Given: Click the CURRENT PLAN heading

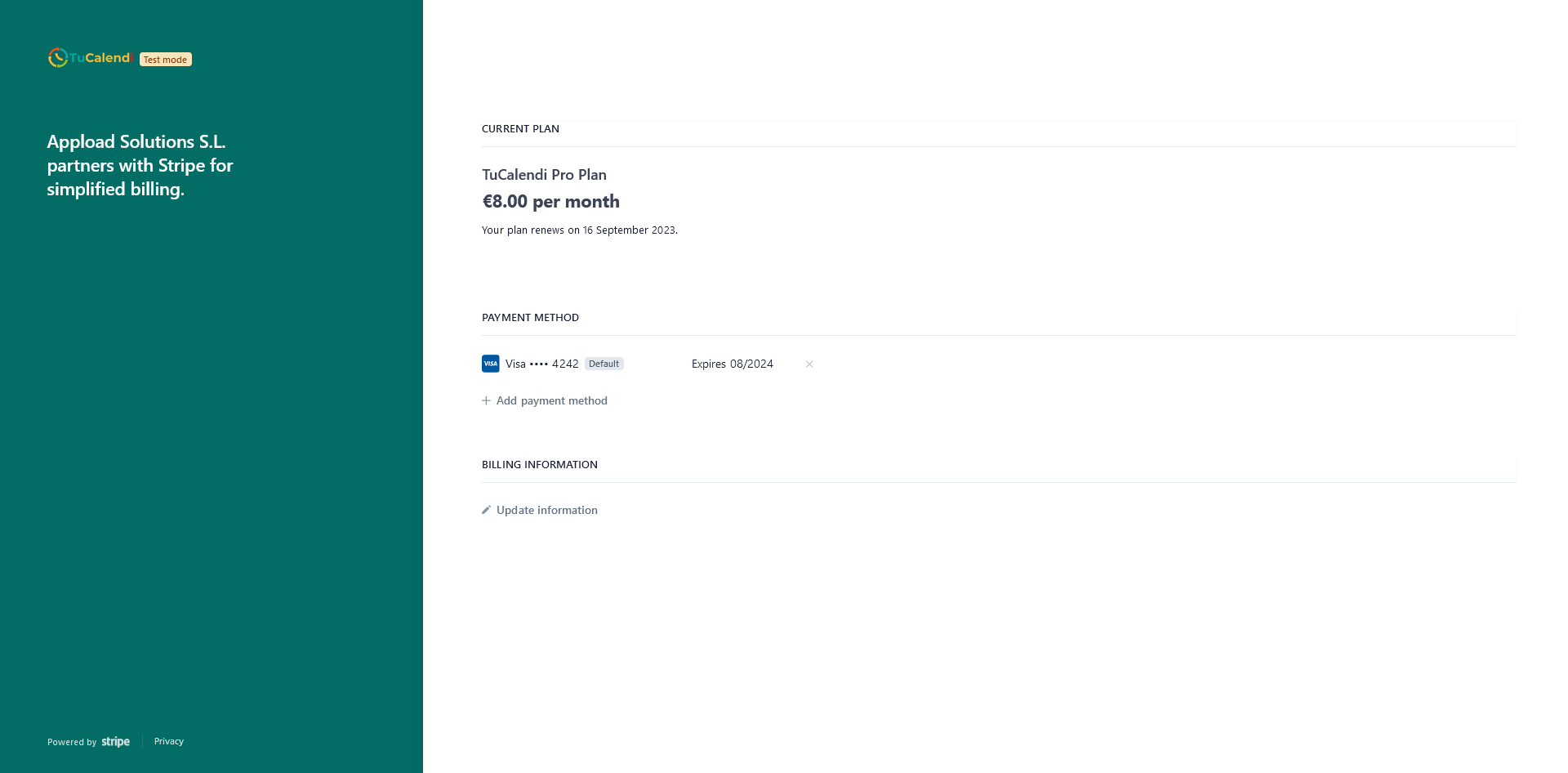Looking at the screenshot, I should pos(520,129).
